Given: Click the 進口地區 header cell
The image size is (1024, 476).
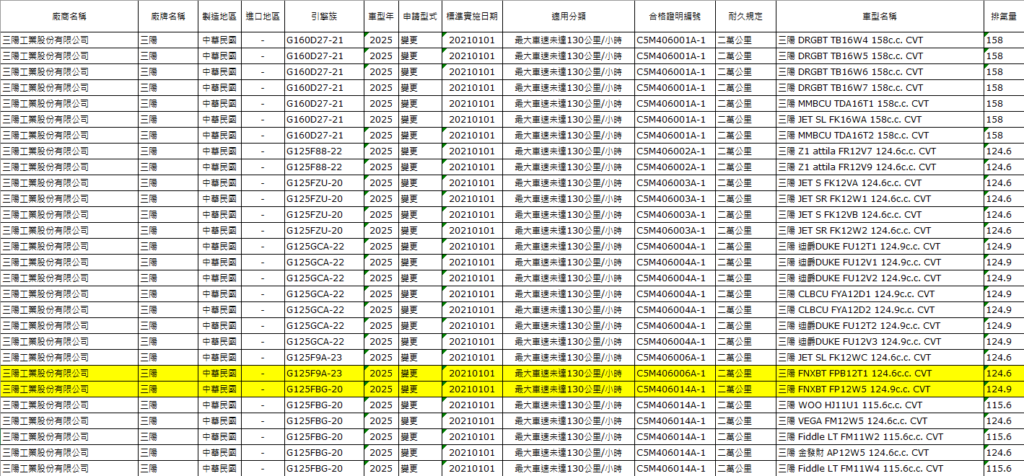Looking at the screenshot, I should coord(263,16).
